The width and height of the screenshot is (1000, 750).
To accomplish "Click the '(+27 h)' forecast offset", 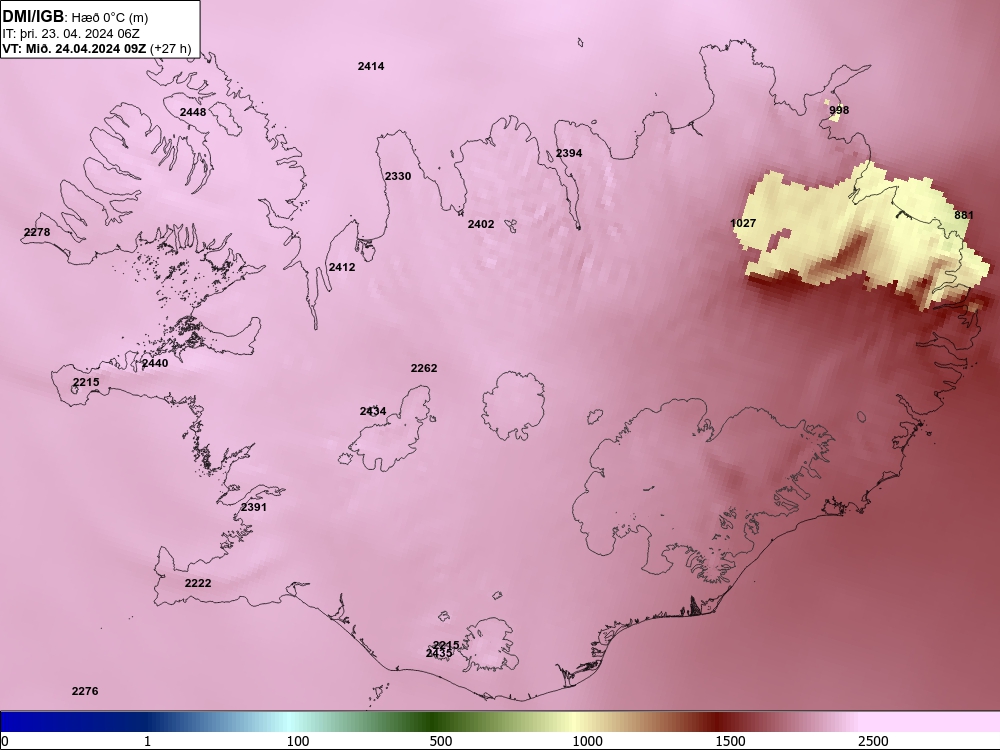I will [x=170, y=48].
